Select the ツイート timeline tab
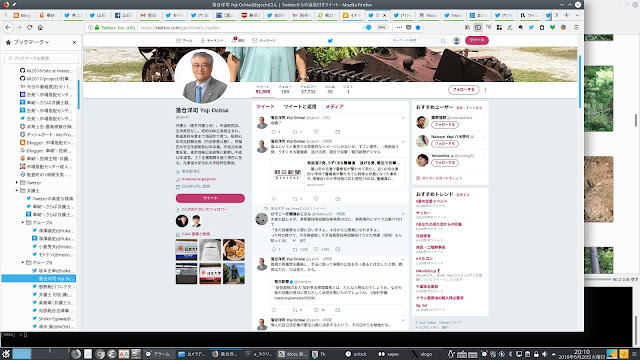 [265, 107]
